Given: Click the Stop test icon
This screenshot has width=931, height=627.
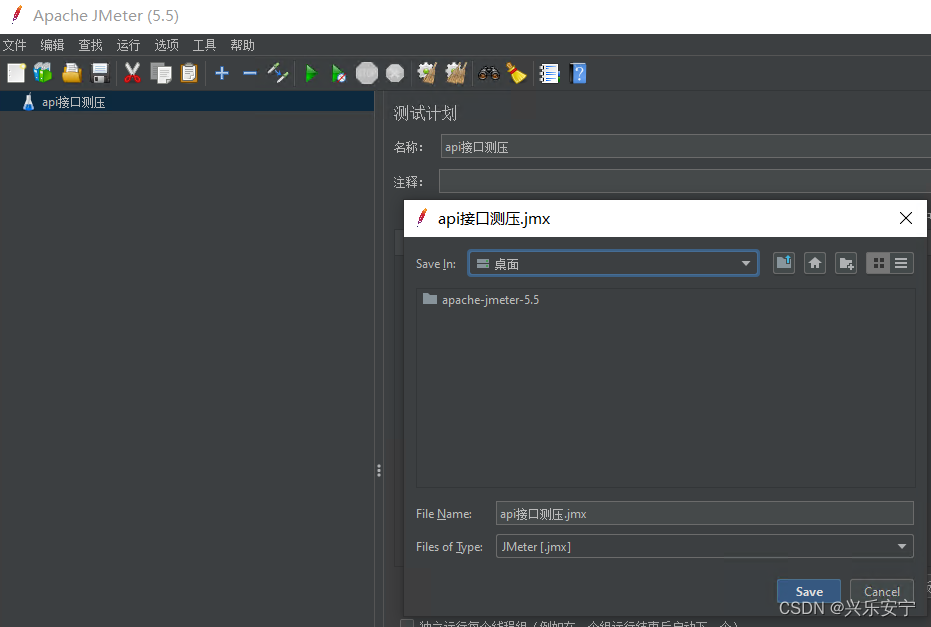Looking at the screenshot, I should [x=366, y=73].
